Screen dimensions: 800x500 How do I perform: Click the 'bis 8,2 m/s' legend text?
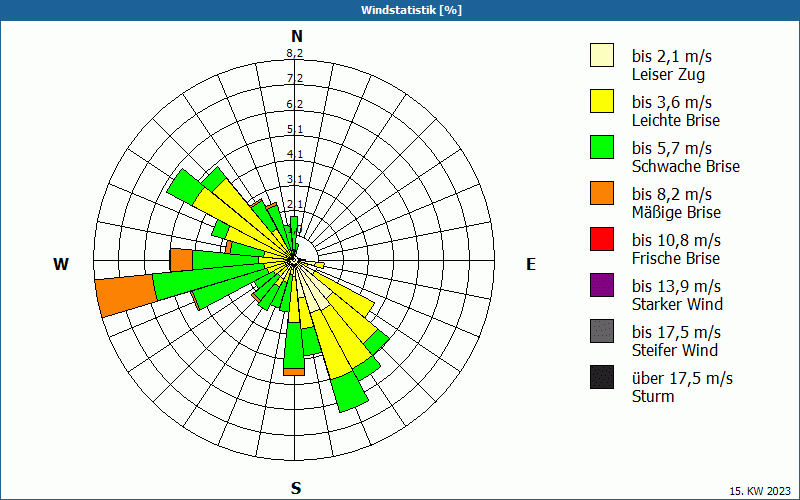[671, 194]
